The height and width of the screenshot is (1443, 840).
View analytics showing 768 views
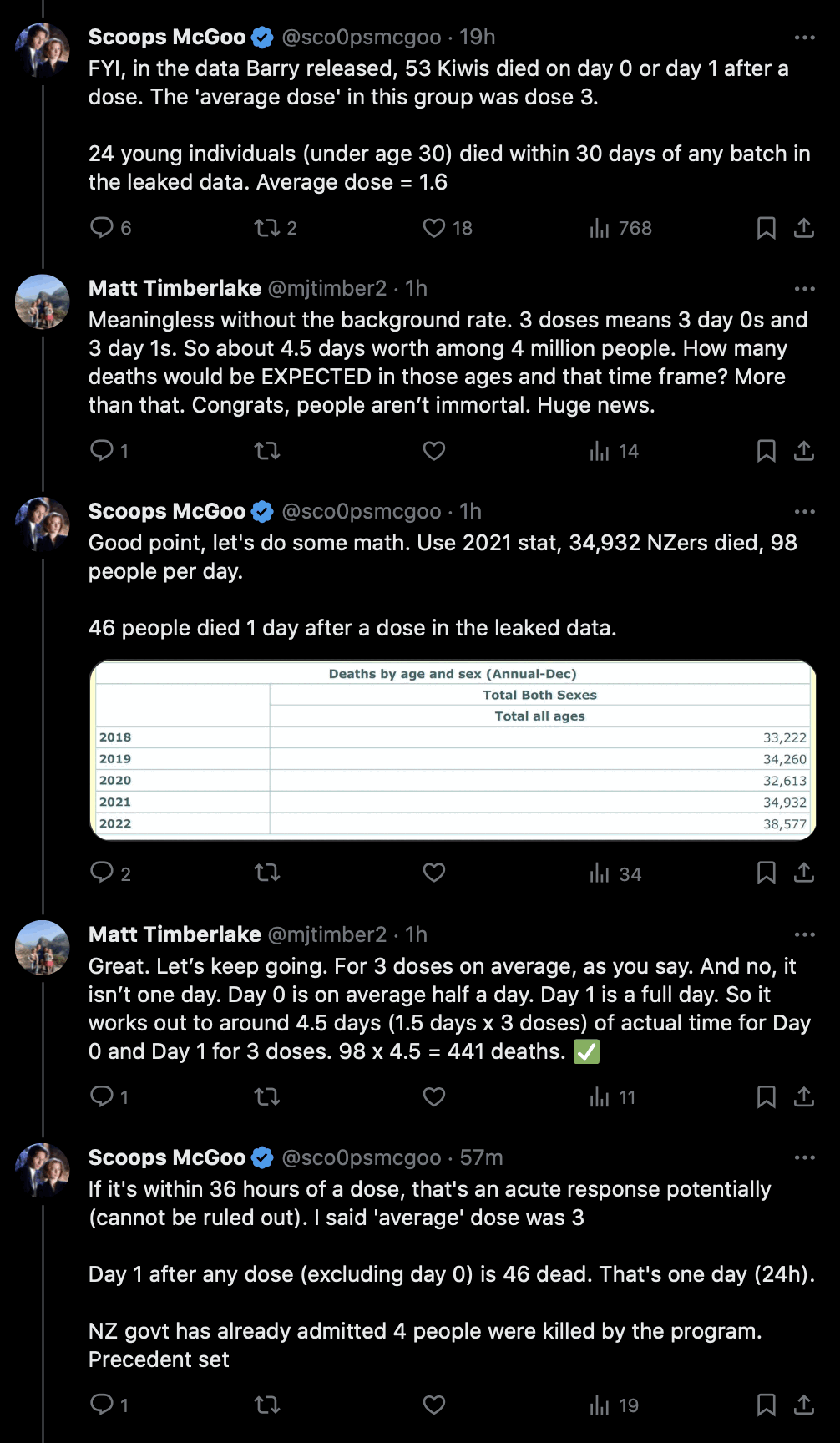tap(600, 228)
